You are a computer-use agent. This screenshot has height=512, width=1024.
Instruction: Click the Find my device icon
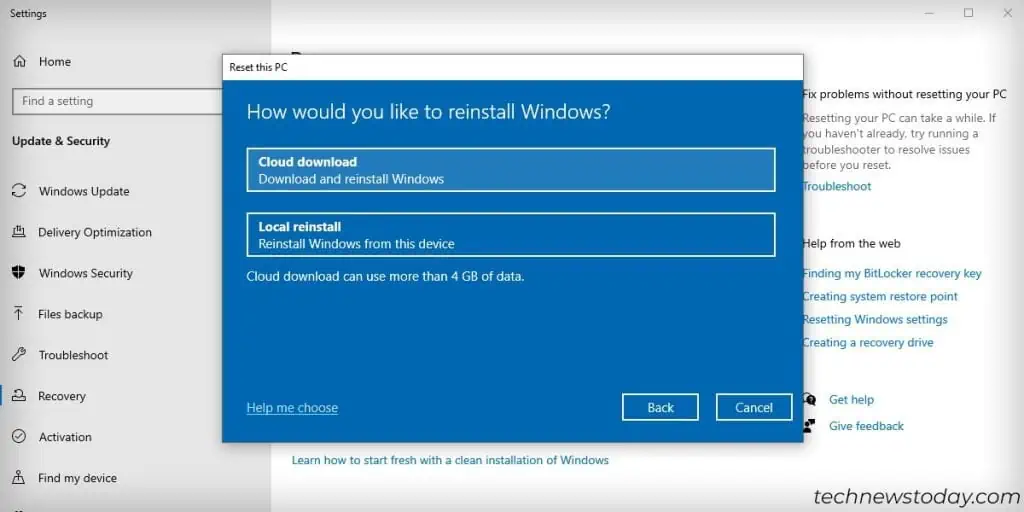tap(19, 477)
